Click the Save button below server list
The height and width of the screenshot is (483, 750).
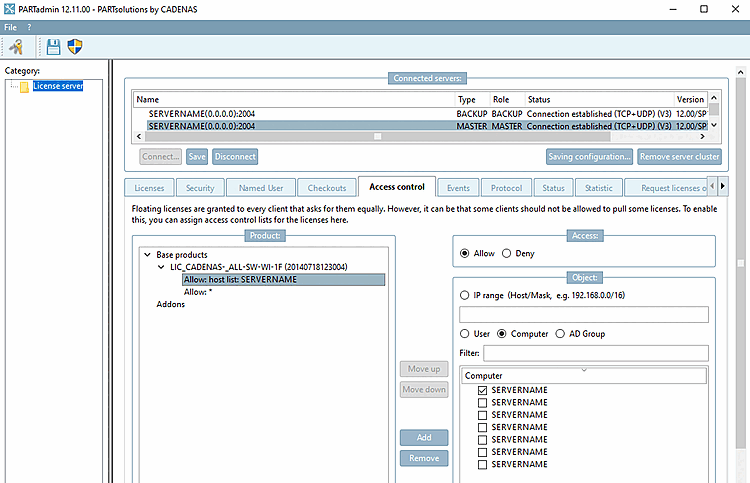[x=197, y=157]
